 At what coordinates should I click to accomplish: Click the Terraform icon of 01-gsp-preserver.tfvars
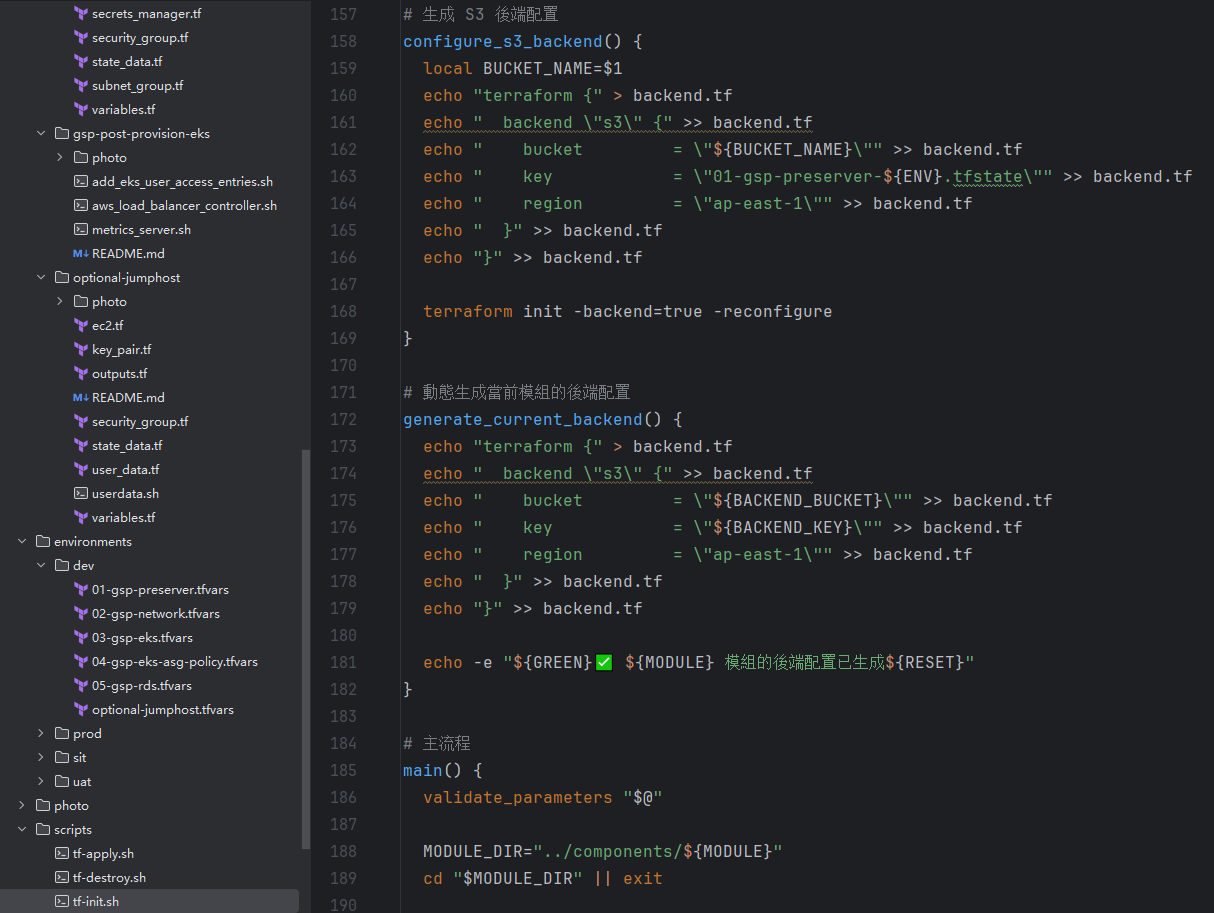(81, 590)
